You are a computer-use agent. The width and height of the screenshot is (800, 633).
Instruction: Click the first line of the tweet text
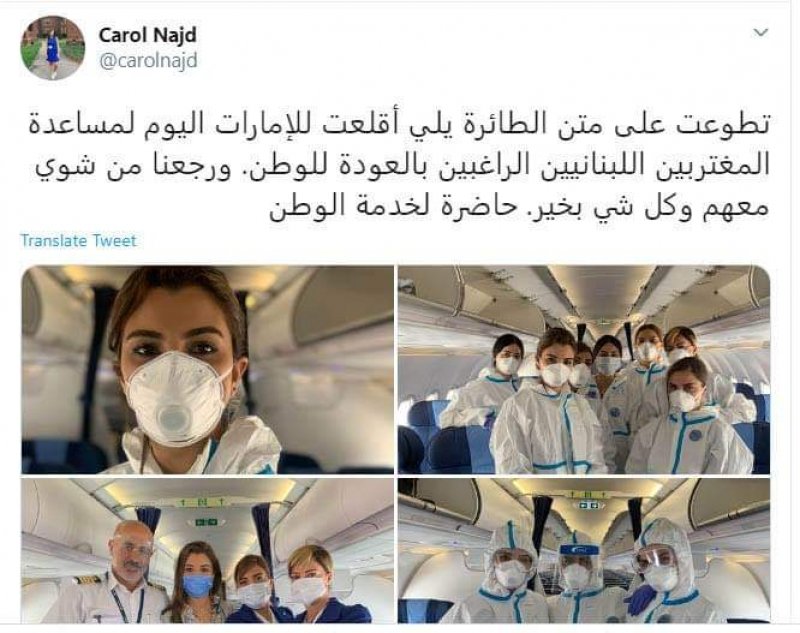[x=401, y=124]
